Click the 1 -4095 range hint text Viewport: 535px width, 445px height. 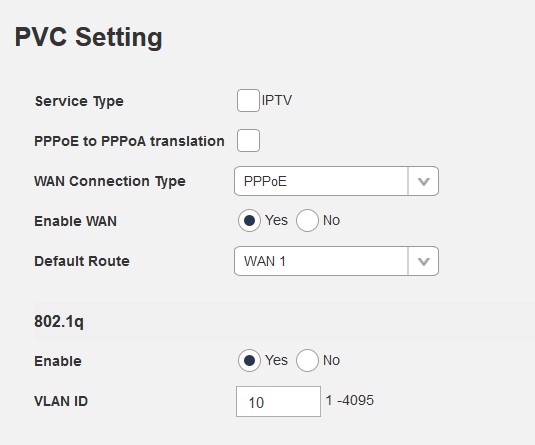click(x=350, y=400)
